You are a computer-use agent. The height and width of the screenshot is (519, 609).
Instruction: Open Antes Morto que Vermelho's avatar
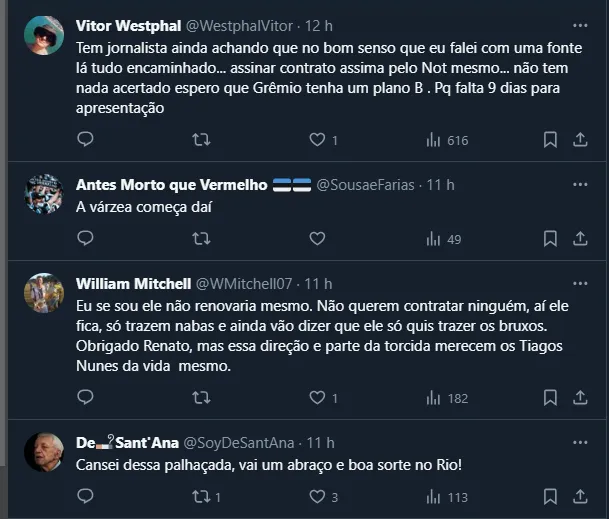[x=44, y=194]
